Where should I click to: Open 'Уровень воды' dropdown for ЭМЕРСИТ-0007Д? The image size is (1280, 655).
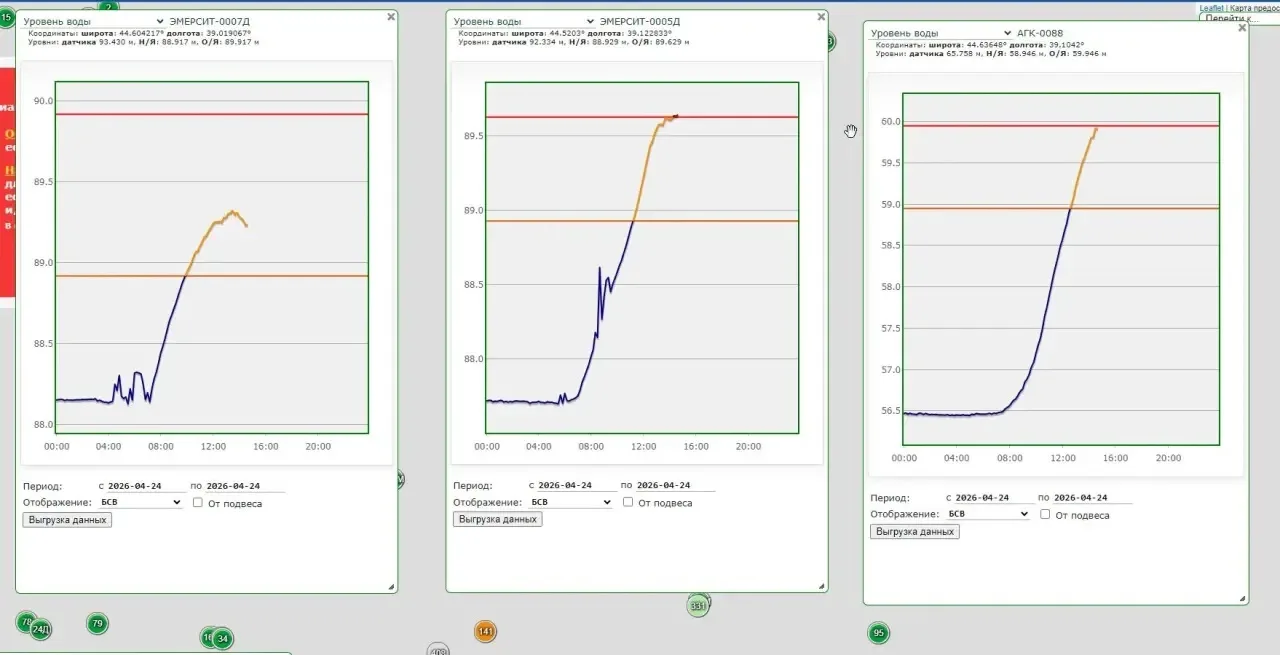[x=93, y=20]
